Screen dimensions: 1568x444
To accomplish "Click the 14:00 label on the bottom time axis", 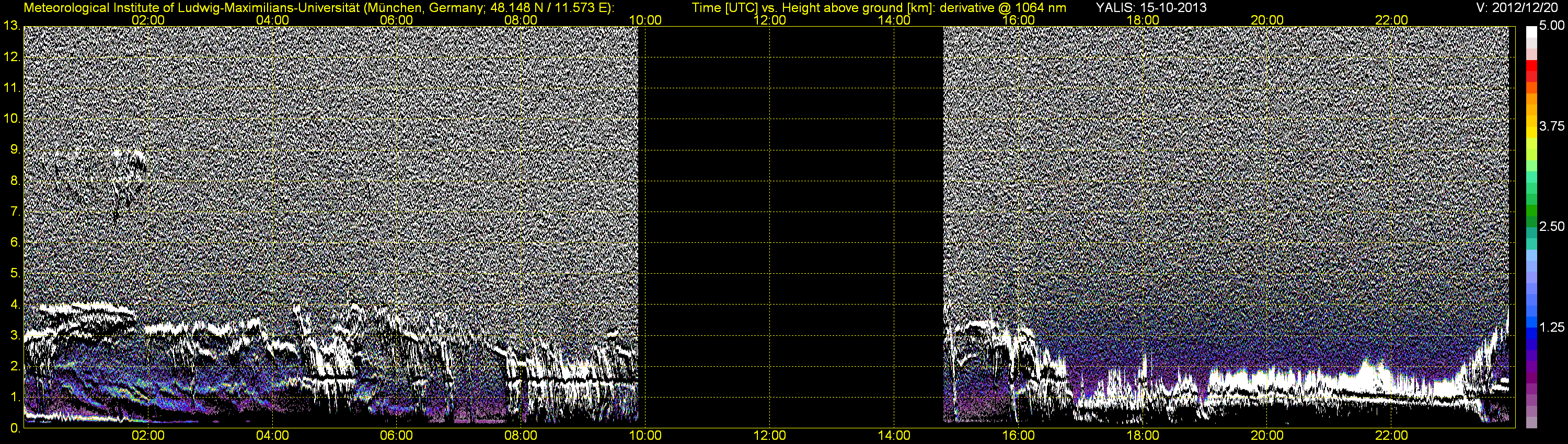I will (x=894, y=436).
